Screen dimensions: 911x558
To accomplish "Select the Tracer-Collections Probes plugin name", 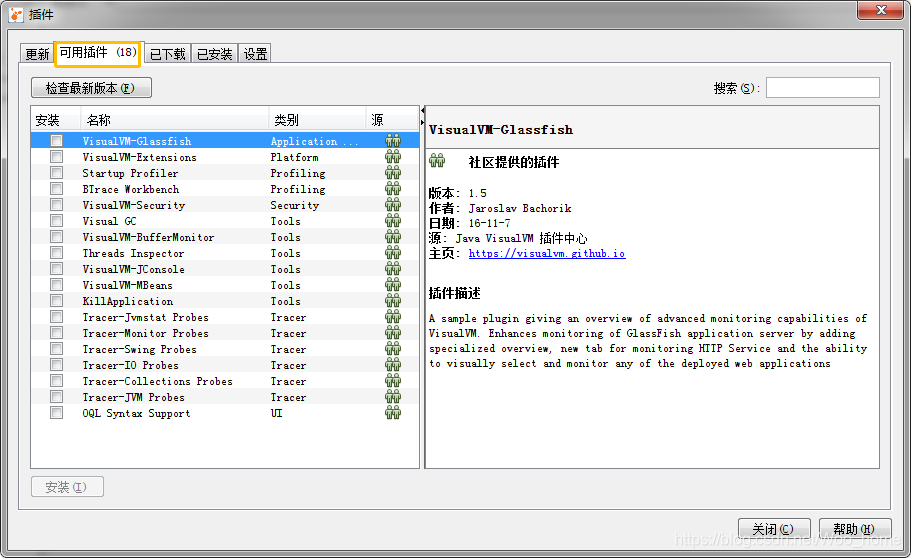I will coord(157,381).
